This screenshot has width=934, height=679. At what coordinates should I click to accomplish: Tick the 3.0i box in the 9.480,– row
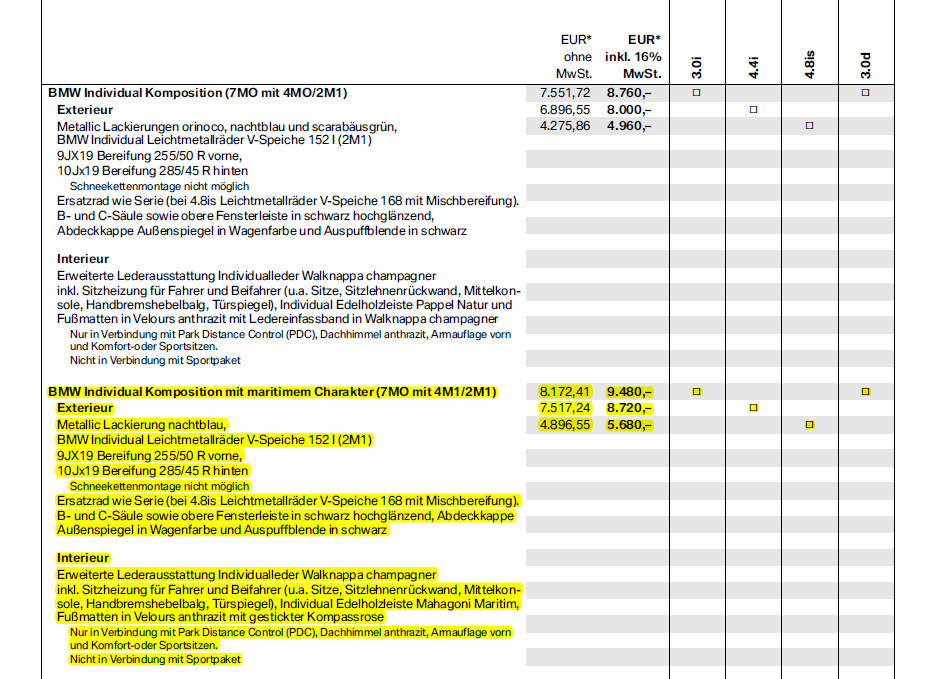pyautogui.click(x=696, y=392)
